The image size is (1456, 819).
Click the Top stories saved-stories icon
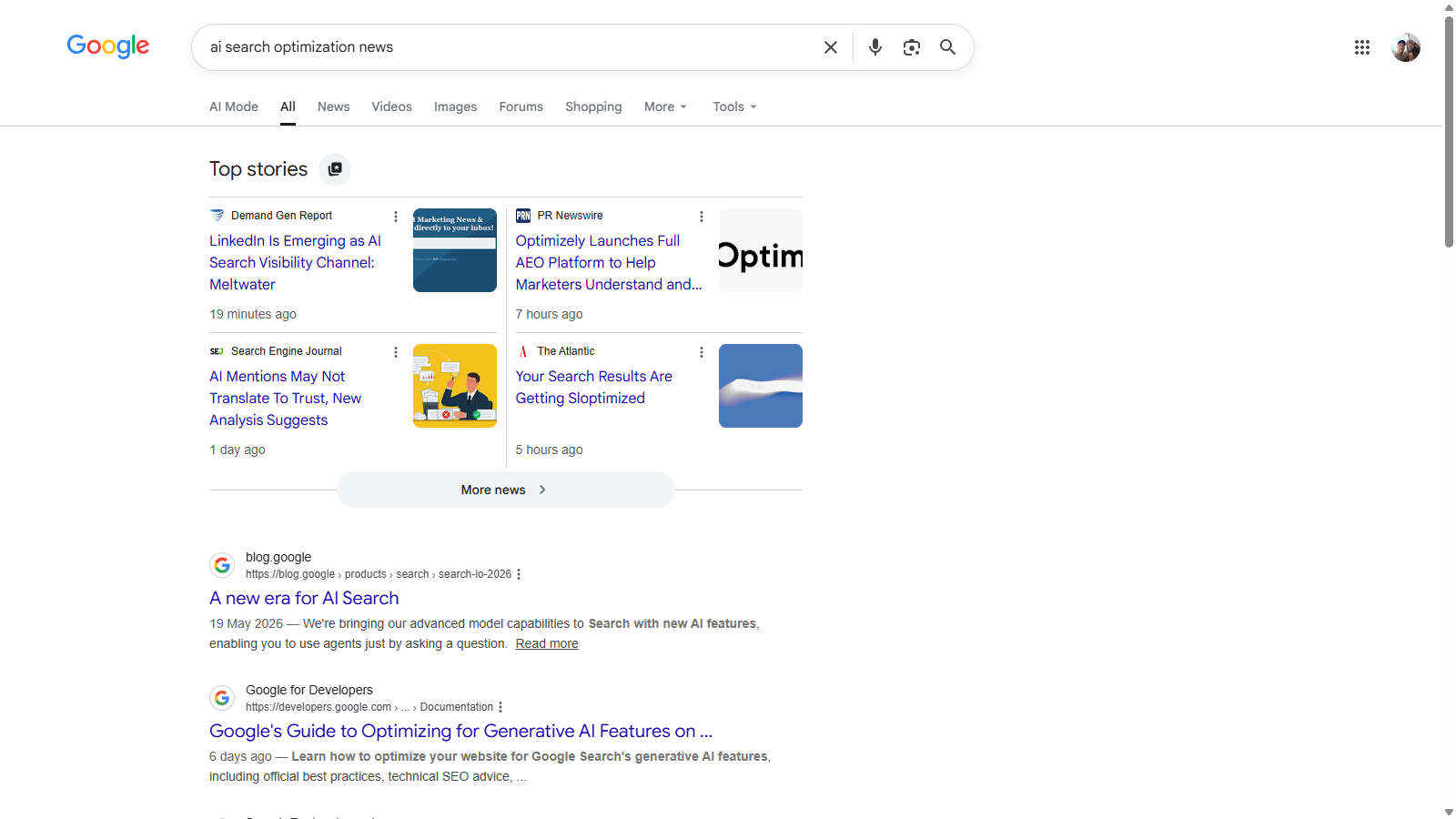[335, 169]
